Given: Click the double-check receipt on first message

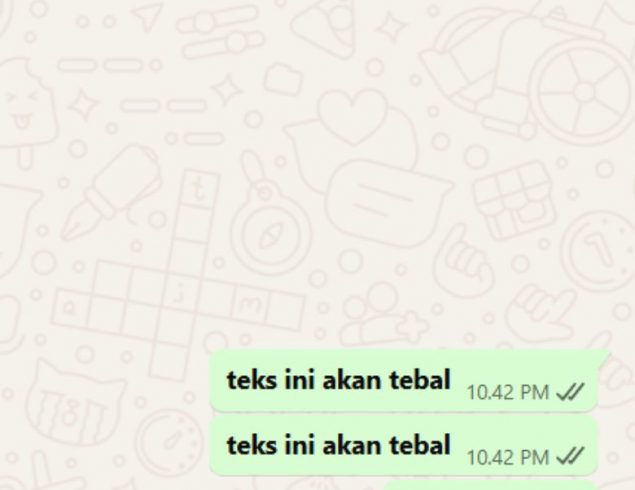Looking at the screenshot, I should 570,392.
